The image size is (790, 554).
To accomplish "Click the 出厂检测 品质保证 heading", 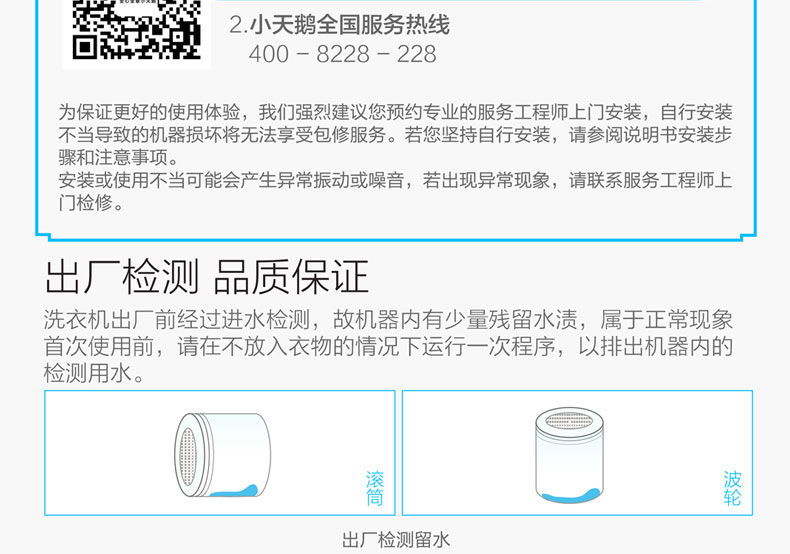I will tap(207, 276).
